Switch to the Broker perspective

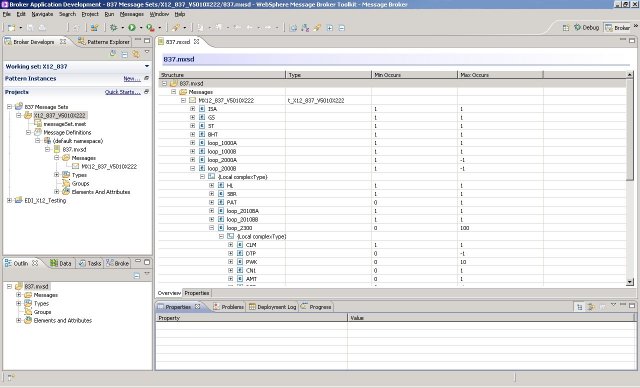pos(618,28)
